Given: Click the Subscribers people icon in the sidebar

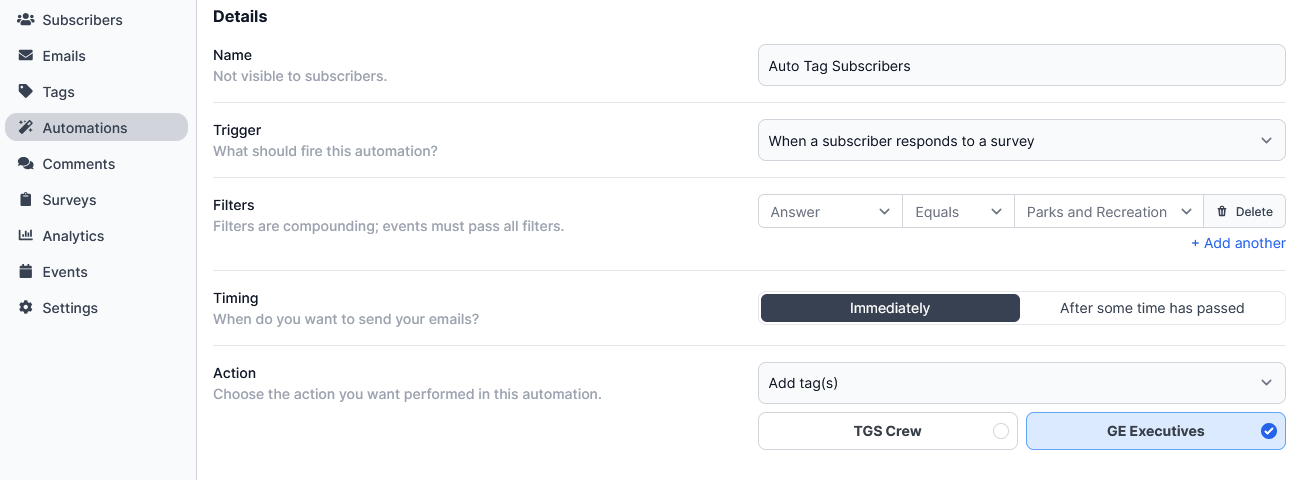Looking at the screenshot, I should [x=26, y=20].
